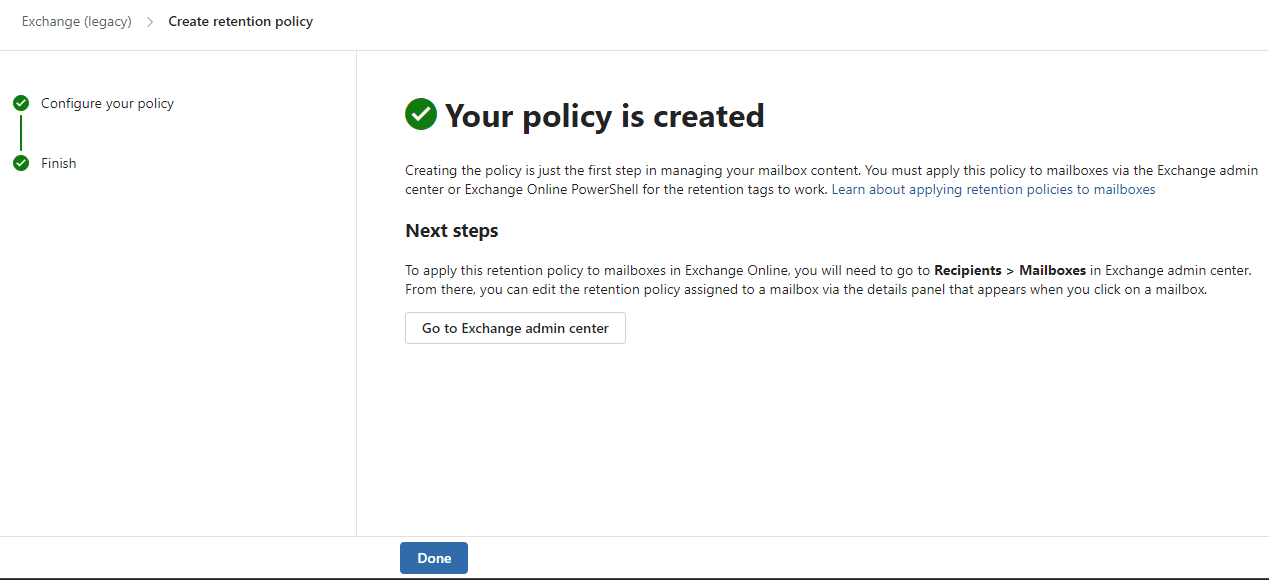Select the Finish step label
The image size is (1269, 580).
[x=58, y=163]
